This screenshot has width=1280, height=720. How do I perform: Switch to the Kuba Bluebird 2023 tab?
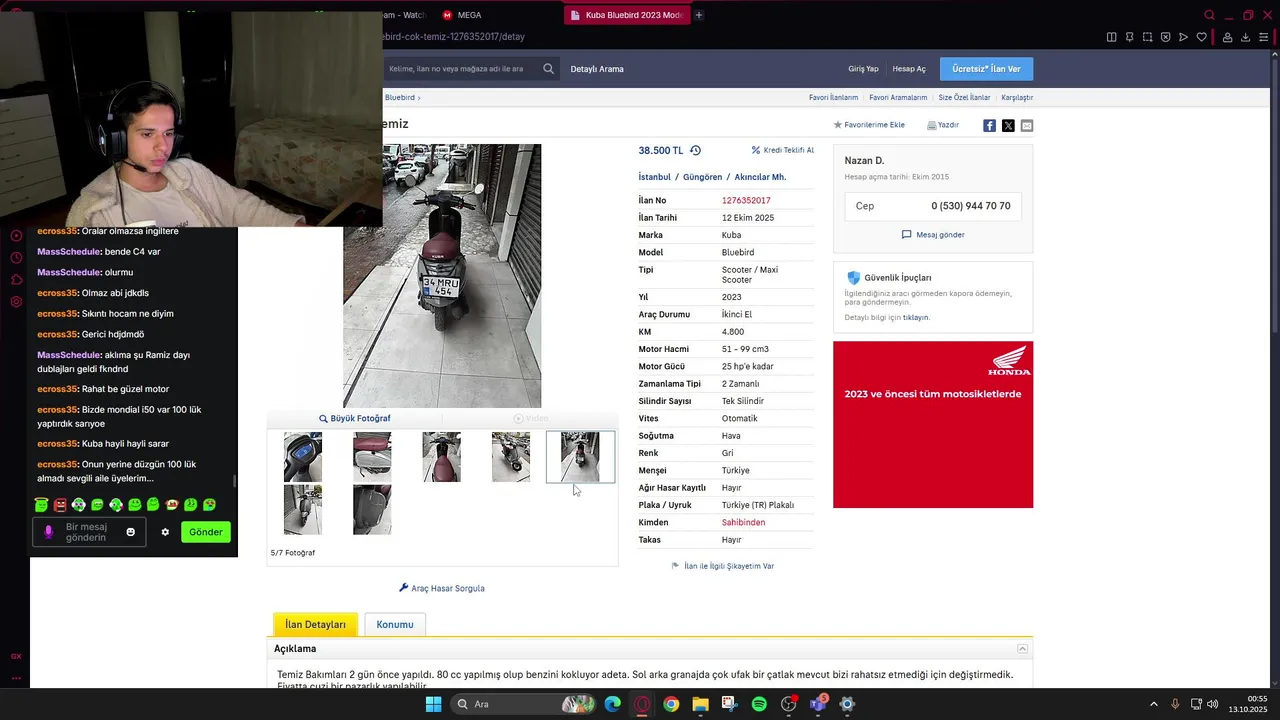pos(626,15)
